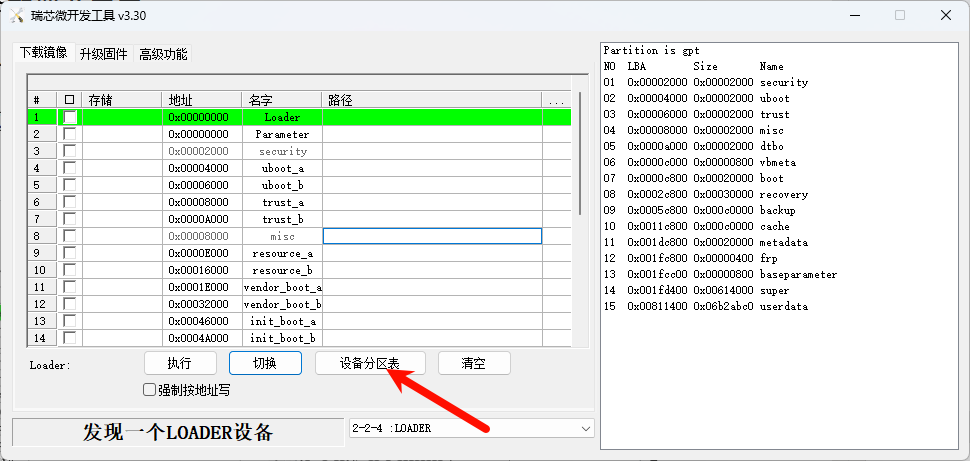Click the 设备分区表 button

point(370,363)
